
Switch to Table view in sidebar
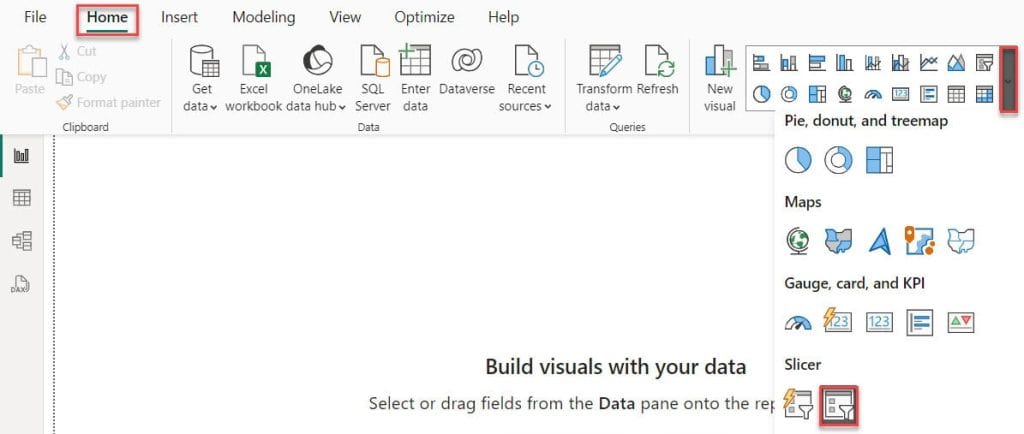pyautogui.click(x=22, y=198)
